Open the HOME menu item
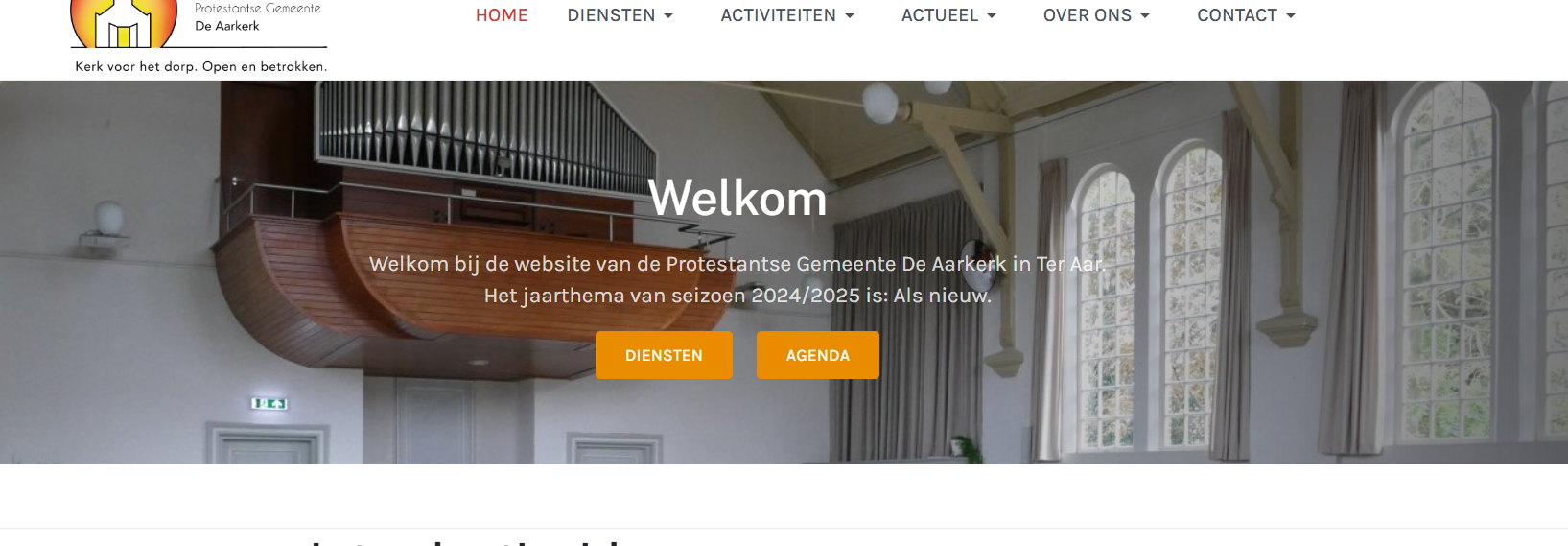Screen dimensions: 1568x546 (x=502, y=15)
